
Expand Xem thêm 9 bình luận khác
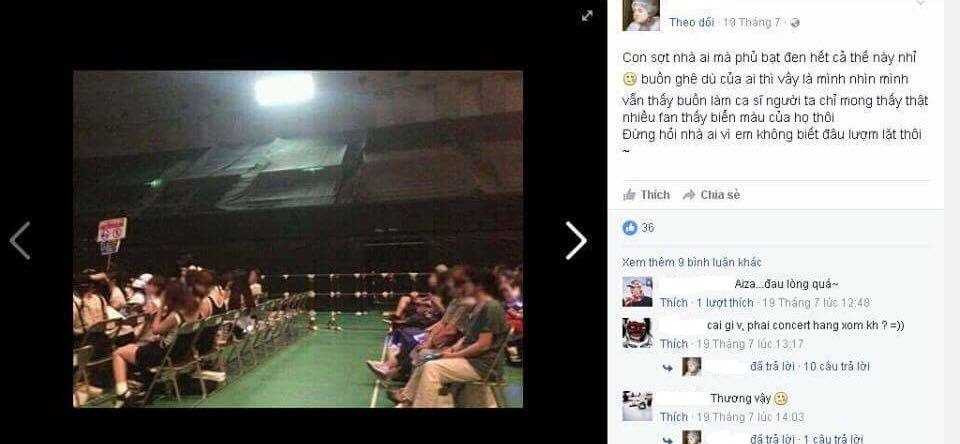point(692,262)
